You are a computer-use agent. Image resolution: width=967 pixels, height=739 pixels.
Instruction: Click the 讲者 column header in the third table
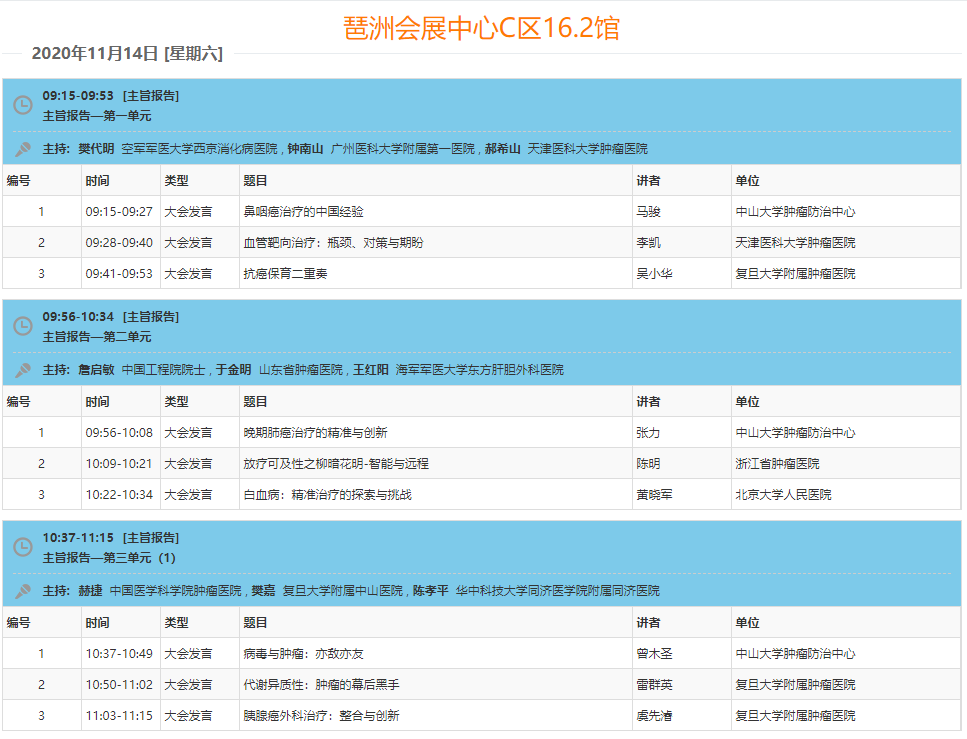tap(648, 623)
